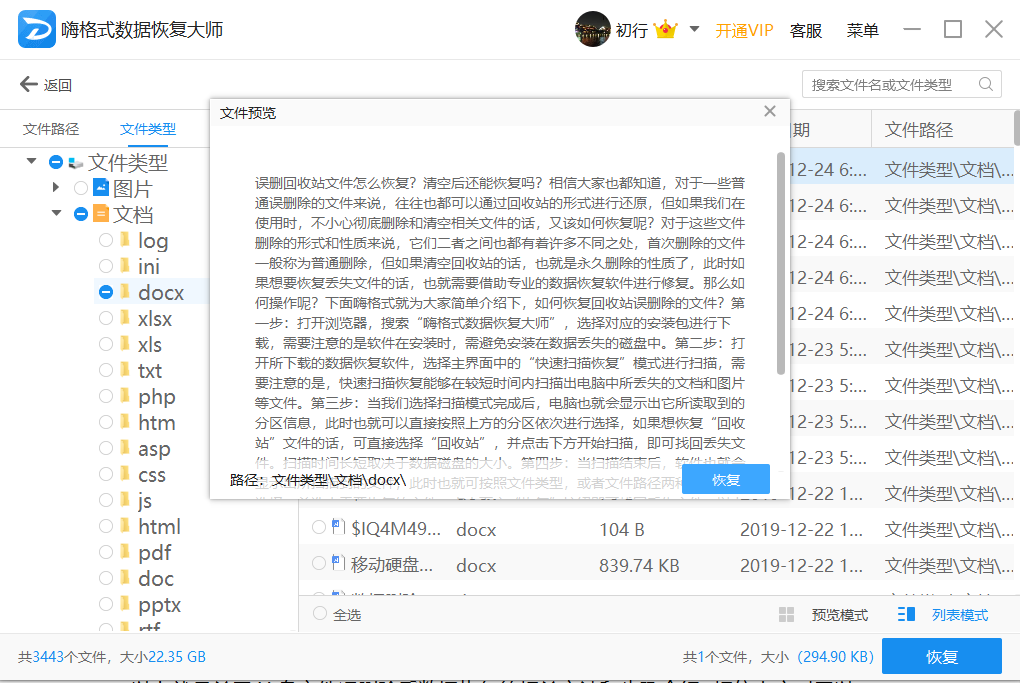Click 恢复 in the preview dialog
This screenshot has height=683, width=1020.
pyautogui.click(x=726, y=479)
